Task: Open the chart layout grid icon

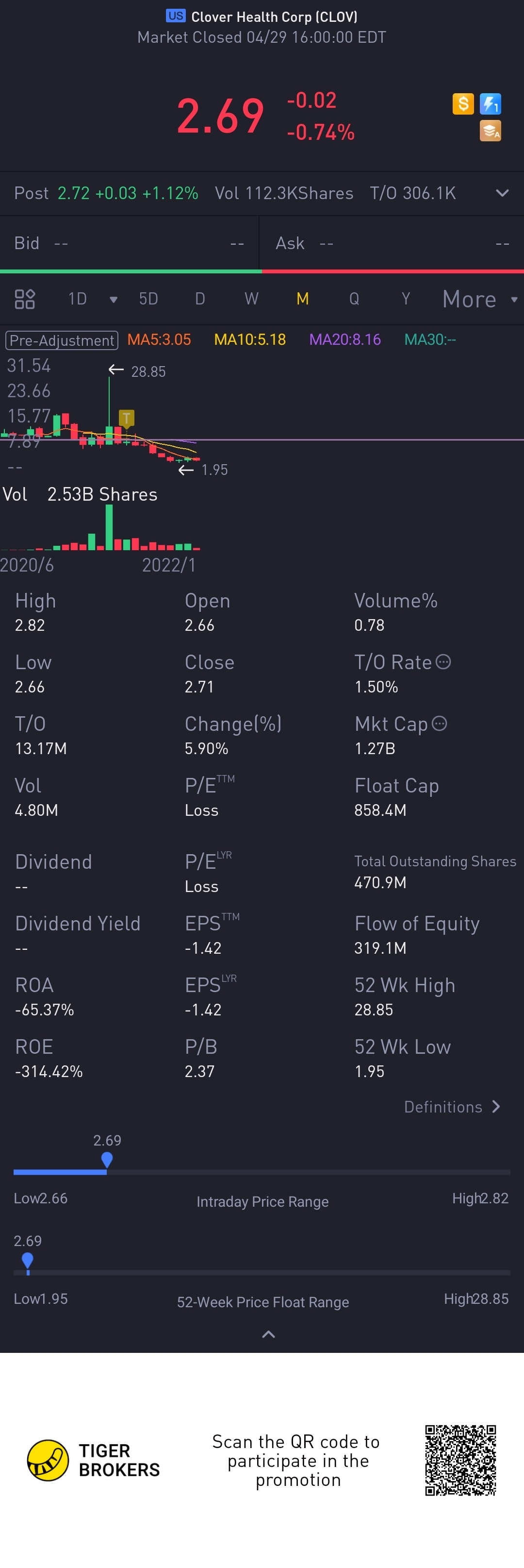Action: pyautogui.click(x=25, y=299)
